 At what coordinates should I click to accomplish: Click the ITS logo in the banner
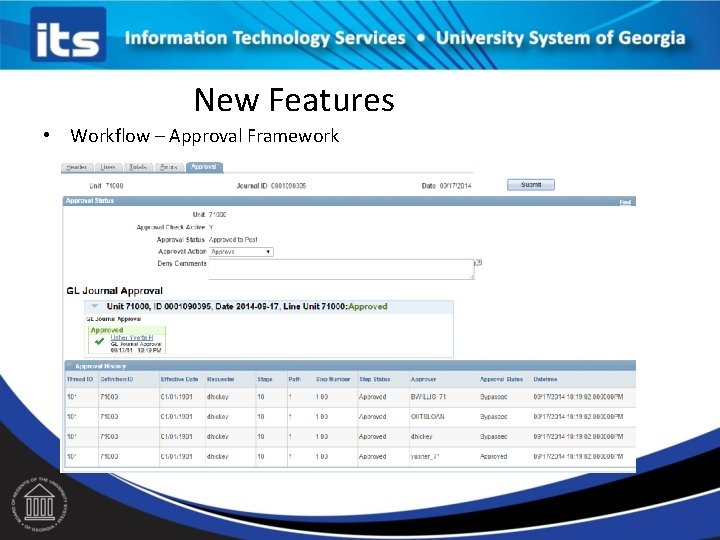click(x=68, y=34)
